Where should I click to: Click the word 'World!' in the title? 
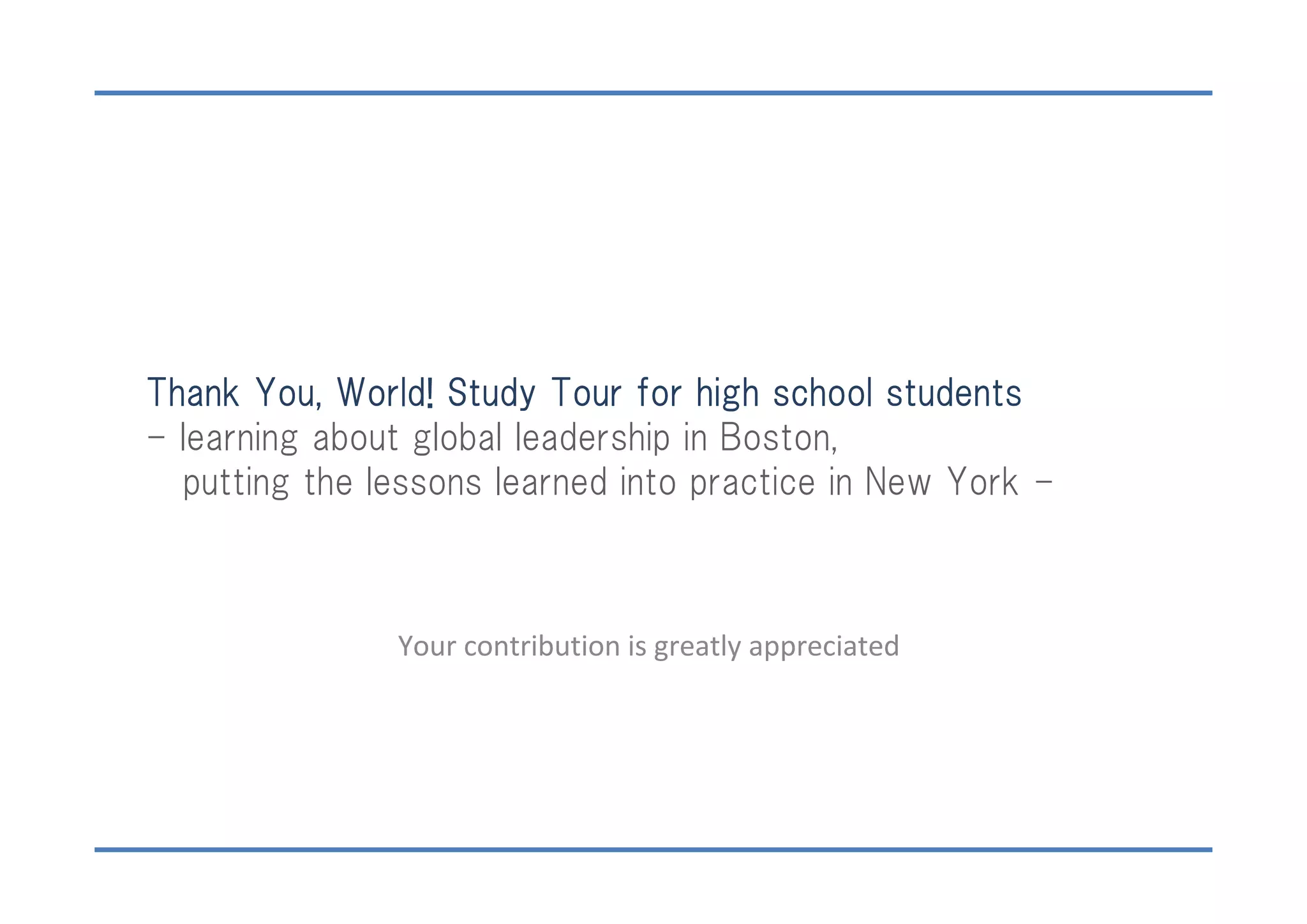click(x=385, y=392)
